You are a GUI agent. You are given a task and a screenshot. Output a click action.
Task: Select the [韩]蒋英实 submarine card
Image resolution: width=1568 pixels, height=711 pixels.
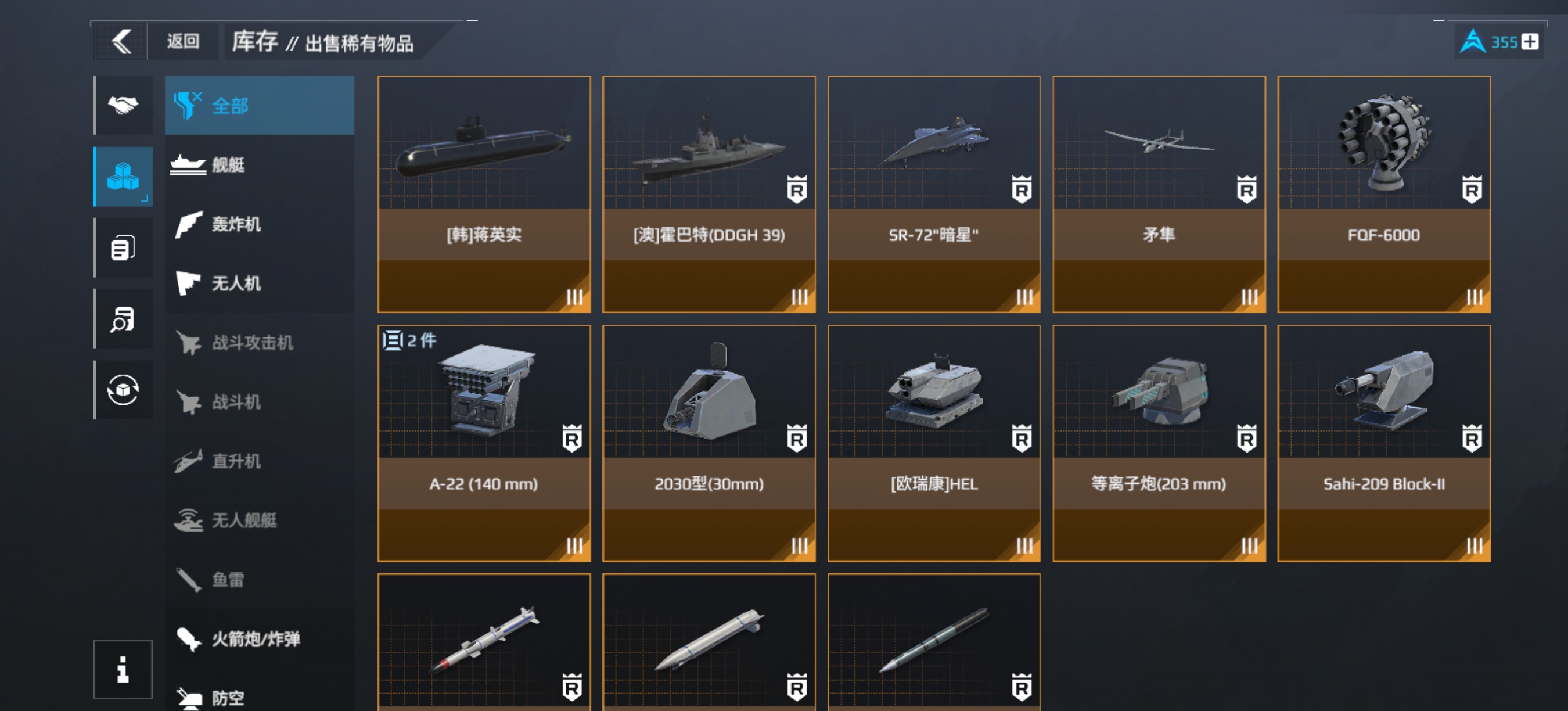point(484,194)
